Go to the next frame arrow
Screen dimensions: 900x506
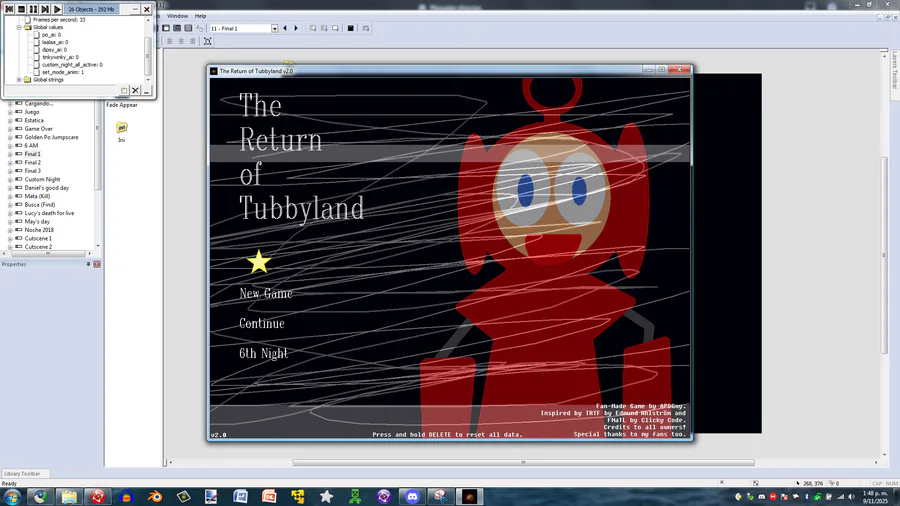[296, 28]
